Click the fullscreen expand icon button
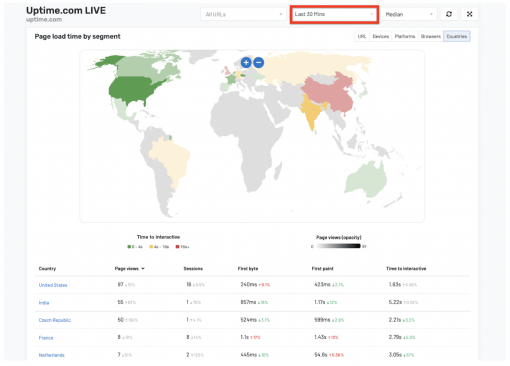The width and height of the screenshot is (510, 366). pyautogui.click(x=469, y=14)
